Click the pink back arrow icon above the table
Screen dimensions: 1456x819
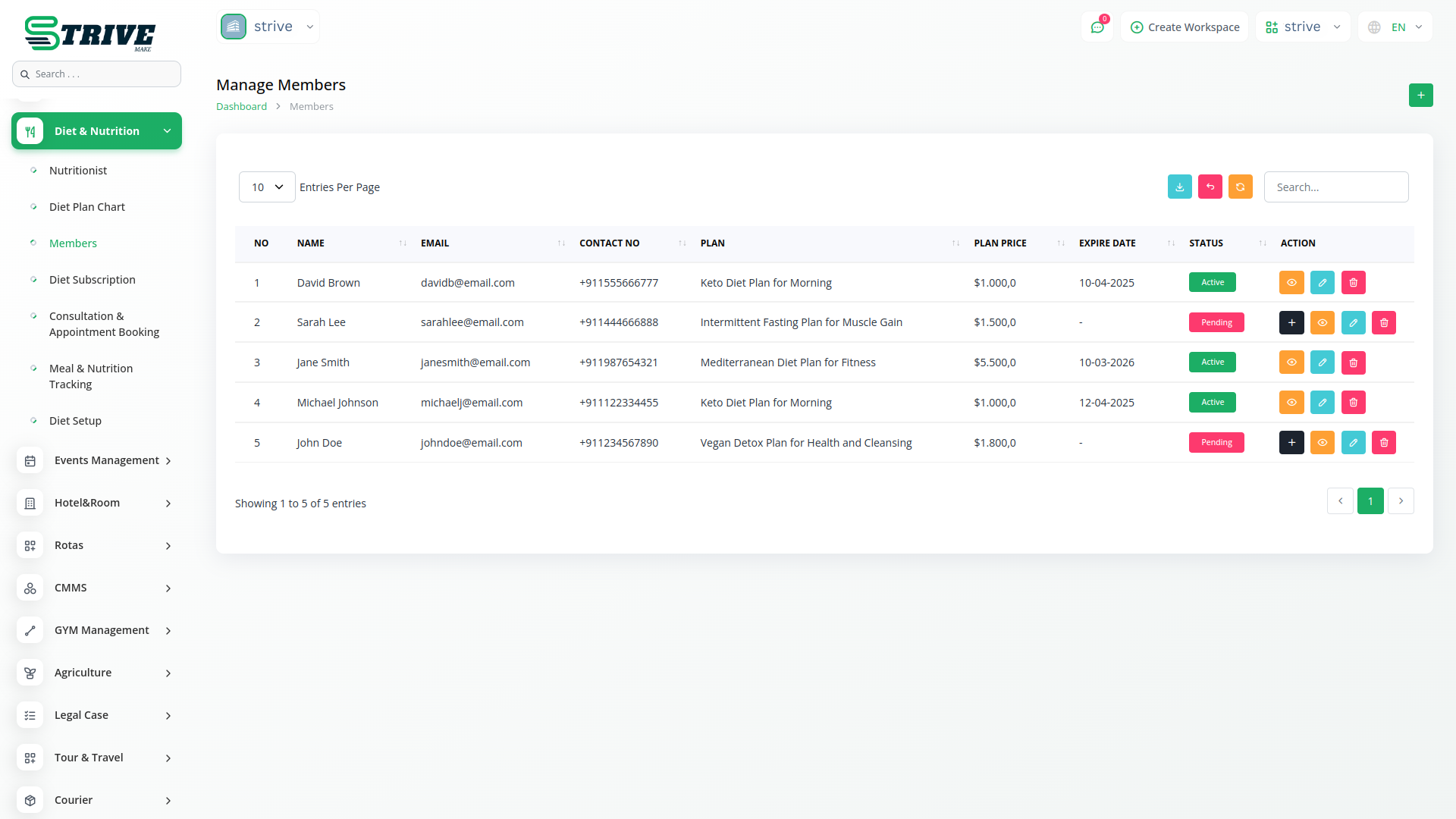click(x=1210, y=187)
